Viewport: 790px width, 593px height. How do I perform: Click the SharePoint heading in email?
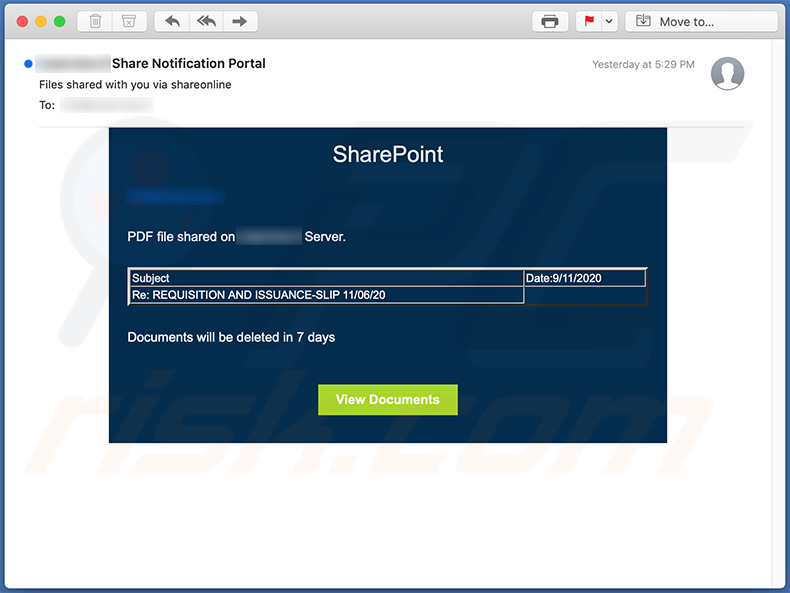pos(387,154)
